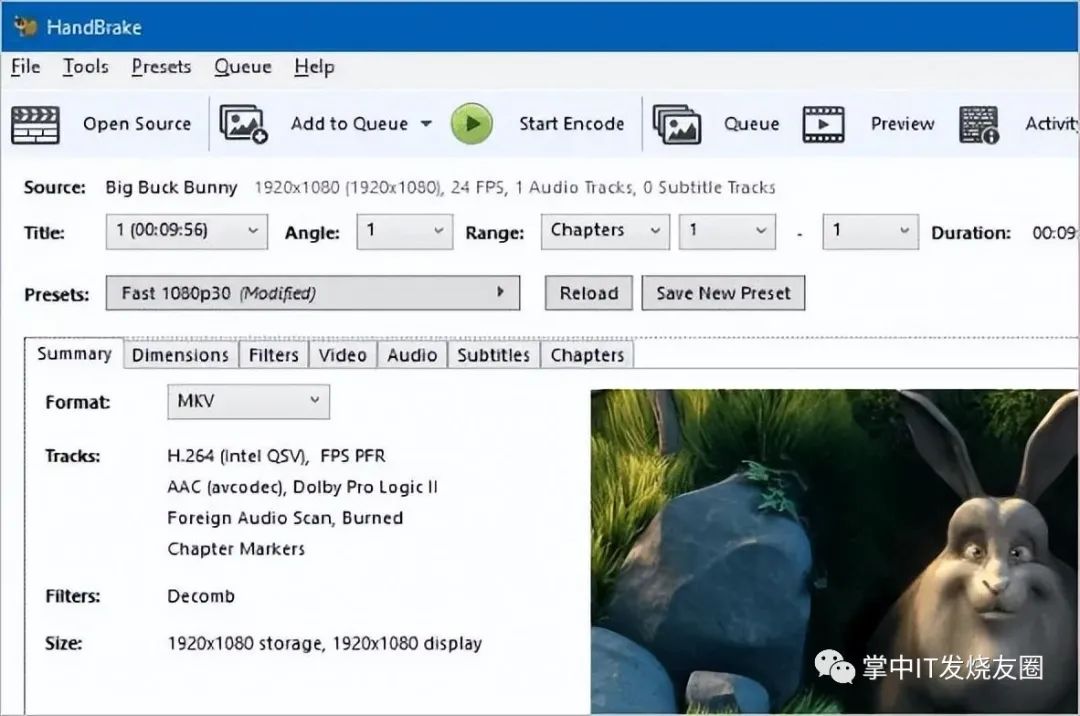Click the HandBrake app logo in title bar

coord(25,26)
